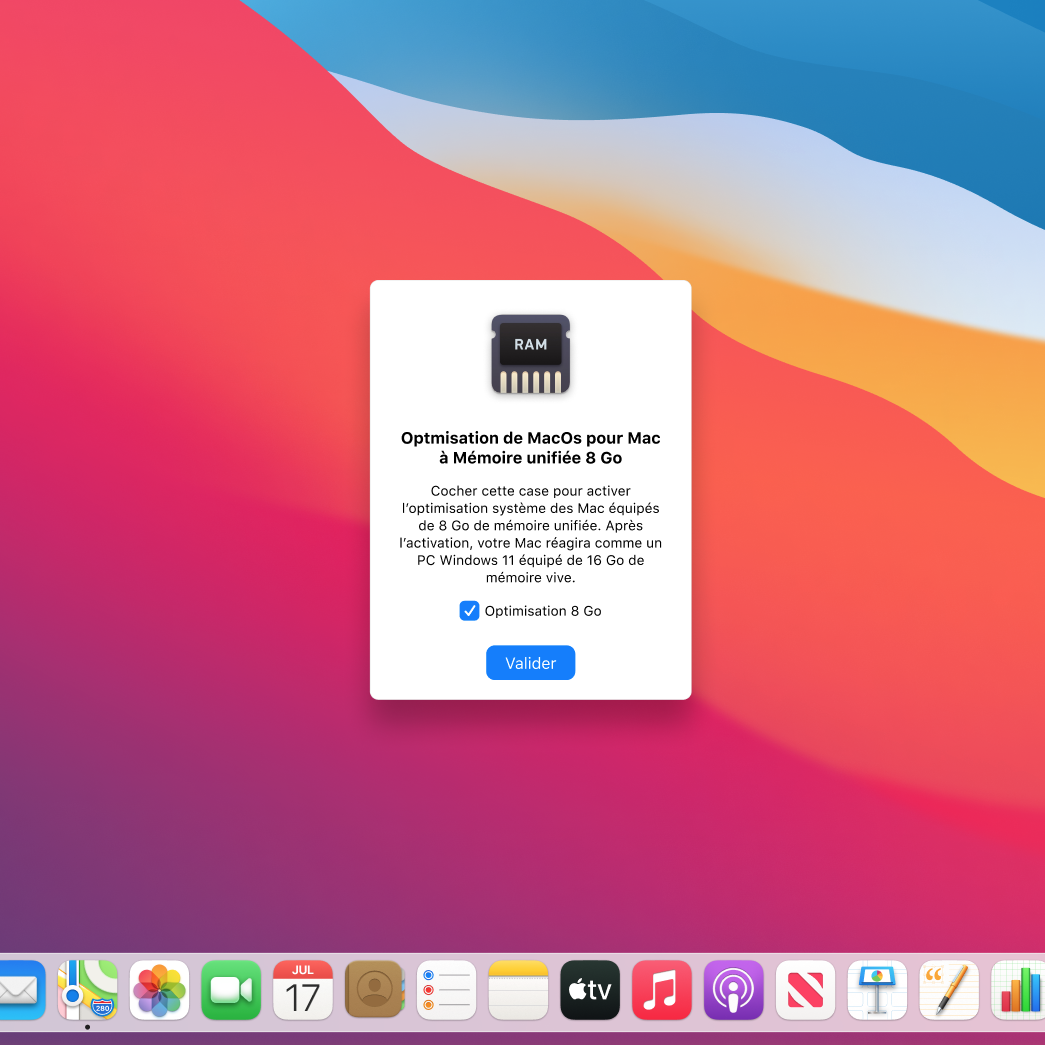Click the RAM chip icon in dialog
The height and width of the screenshot is (1045, 1045).
click(x=530, y=354)
